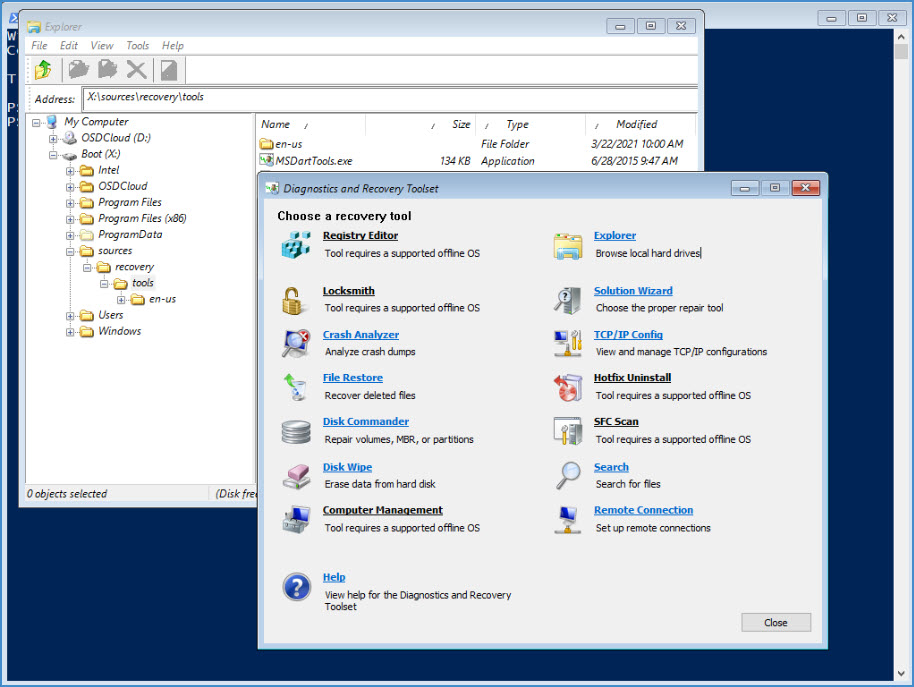
Task: Open the Help link in DaRT dialog
Action: click(334, 577)
